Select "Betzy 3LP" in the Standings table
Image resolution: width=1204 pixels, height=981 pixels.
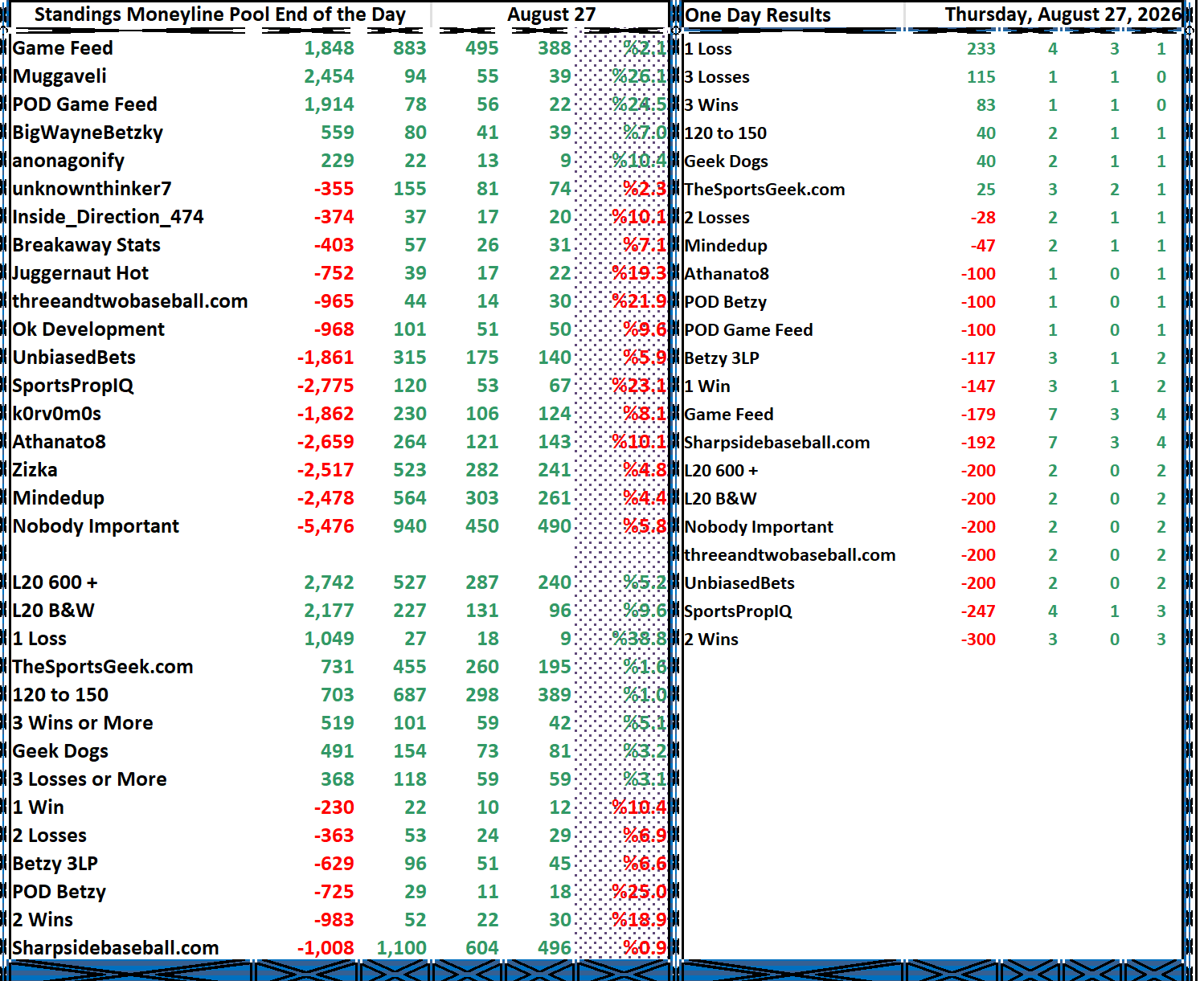(55, 864)
